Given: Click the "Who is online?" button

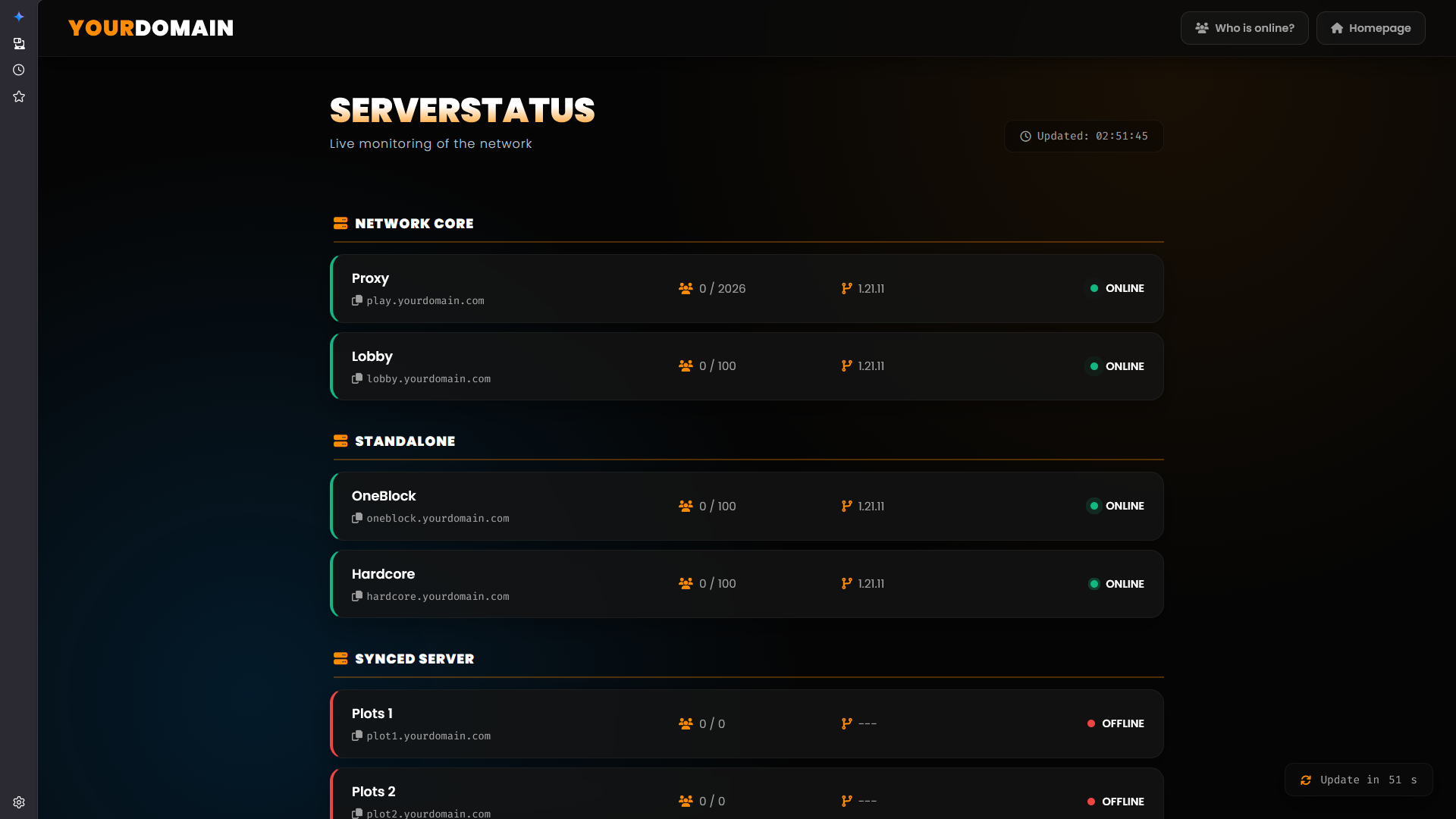Looking at the screenshot, I should point(1244,28).
